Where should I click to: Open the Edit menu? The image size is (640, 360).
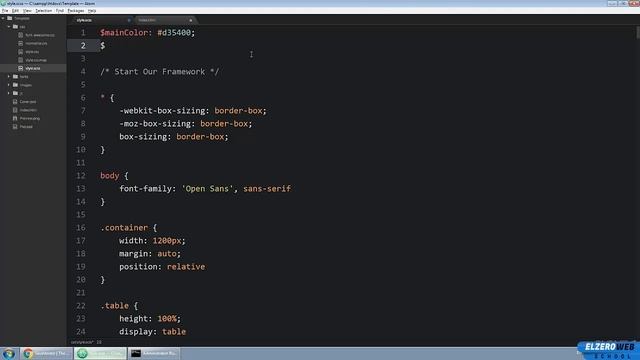pos(15,11)
